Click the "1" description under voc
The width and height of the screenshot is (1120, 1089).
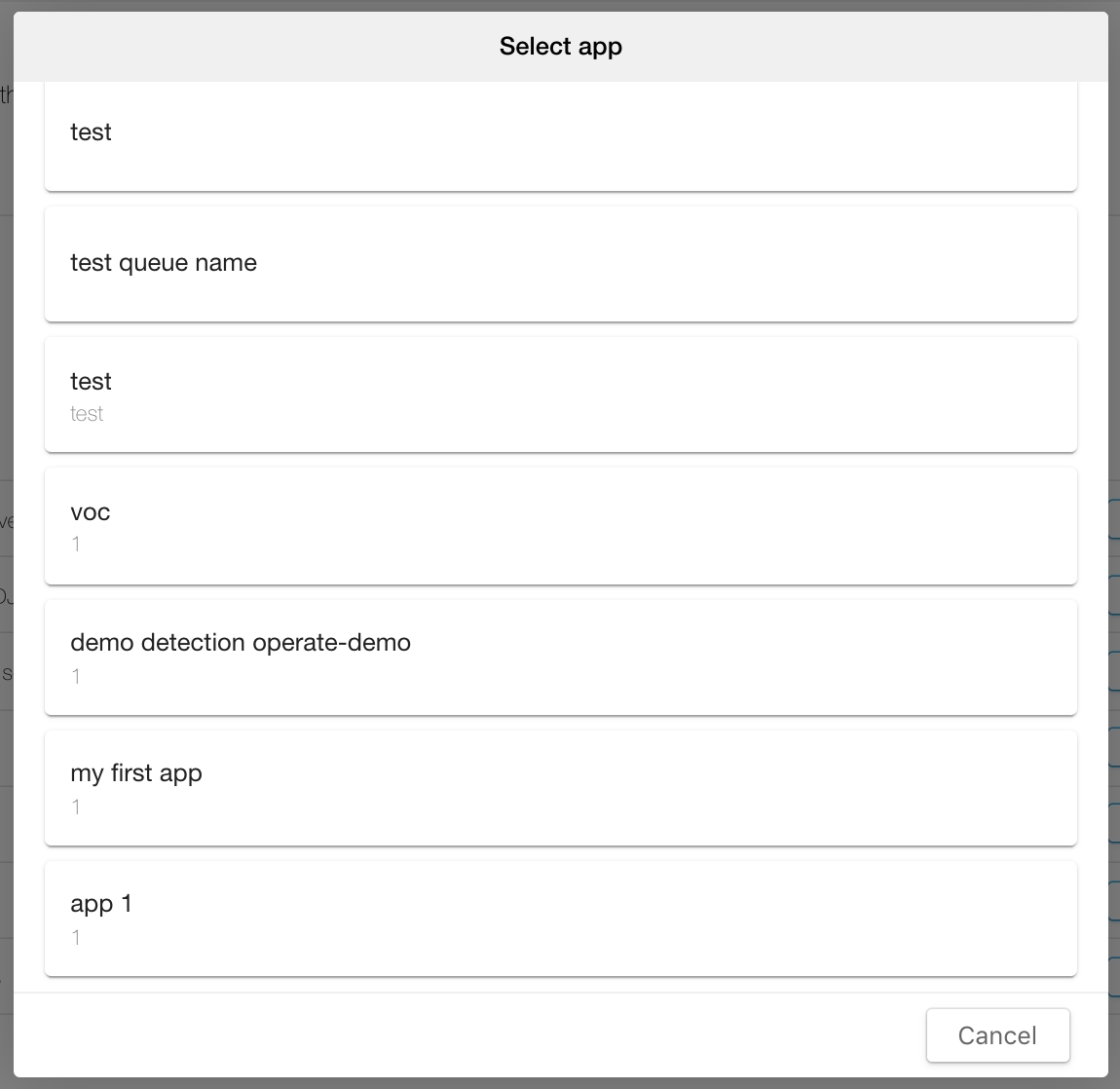(x=76, y=544)
